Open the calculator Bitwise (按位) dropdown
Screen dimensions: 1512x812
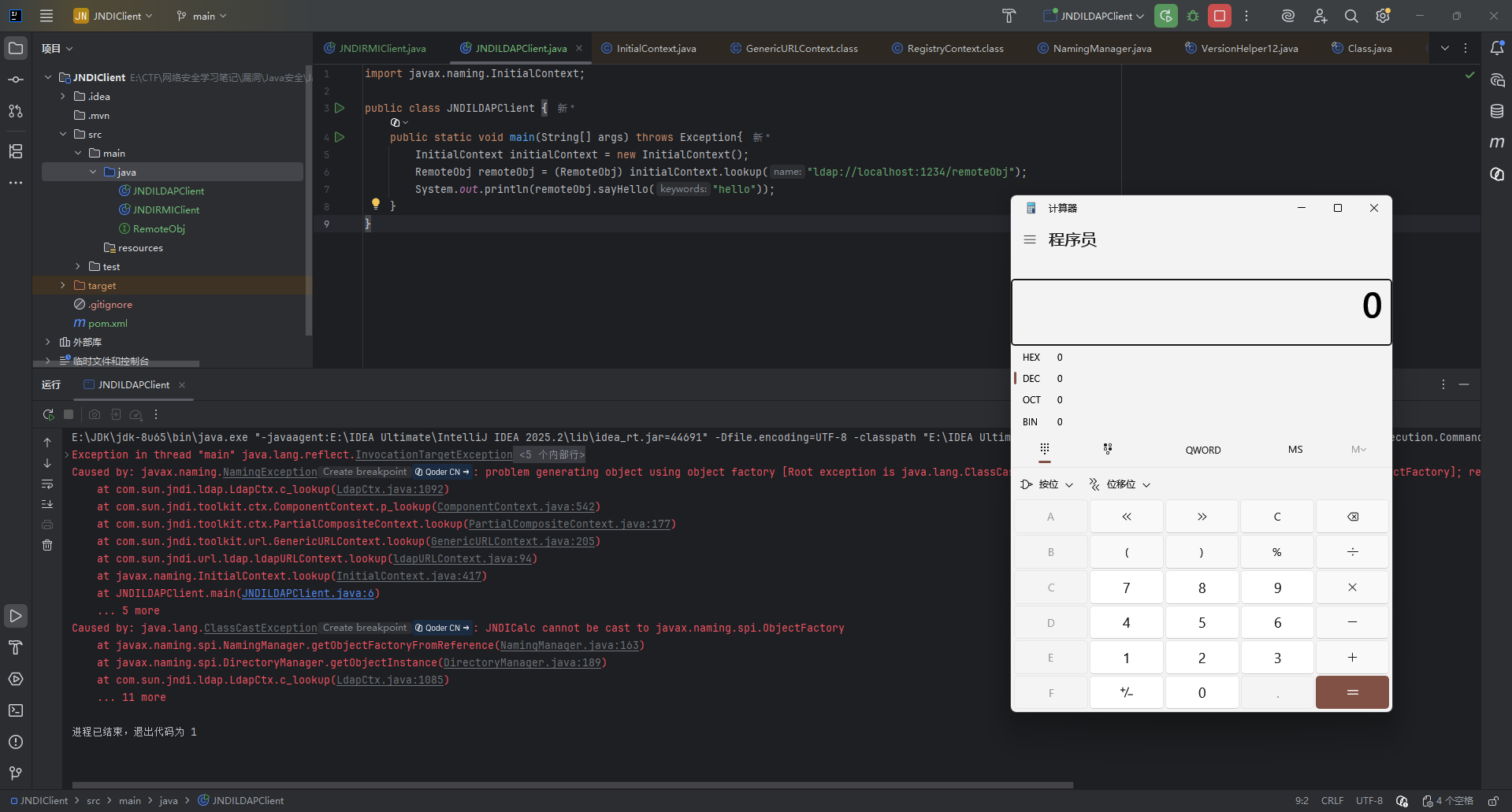[x=1046, y=484]
